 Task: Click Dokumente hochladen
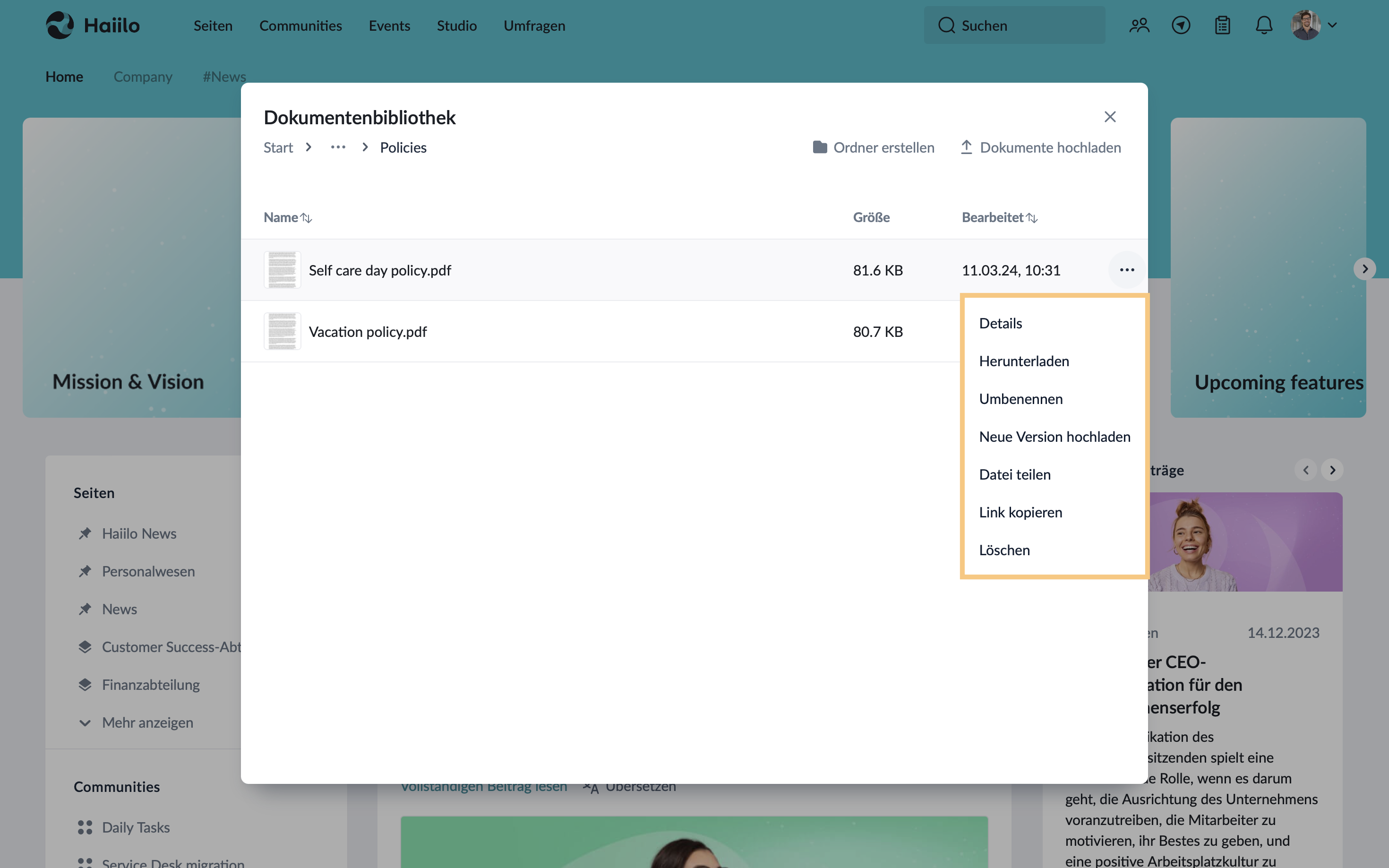1041,147
